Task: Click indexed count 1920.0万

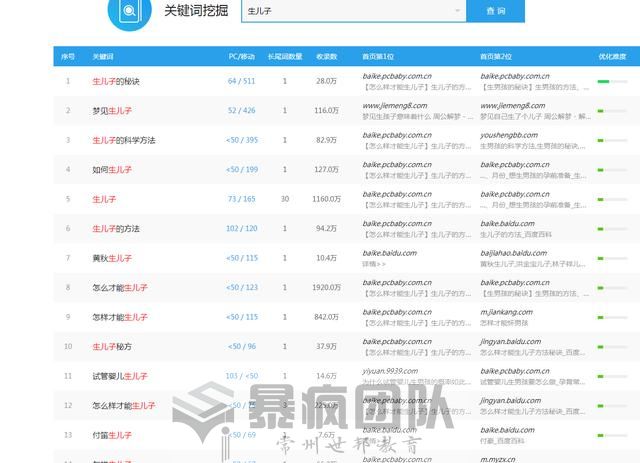Action: 327,287
